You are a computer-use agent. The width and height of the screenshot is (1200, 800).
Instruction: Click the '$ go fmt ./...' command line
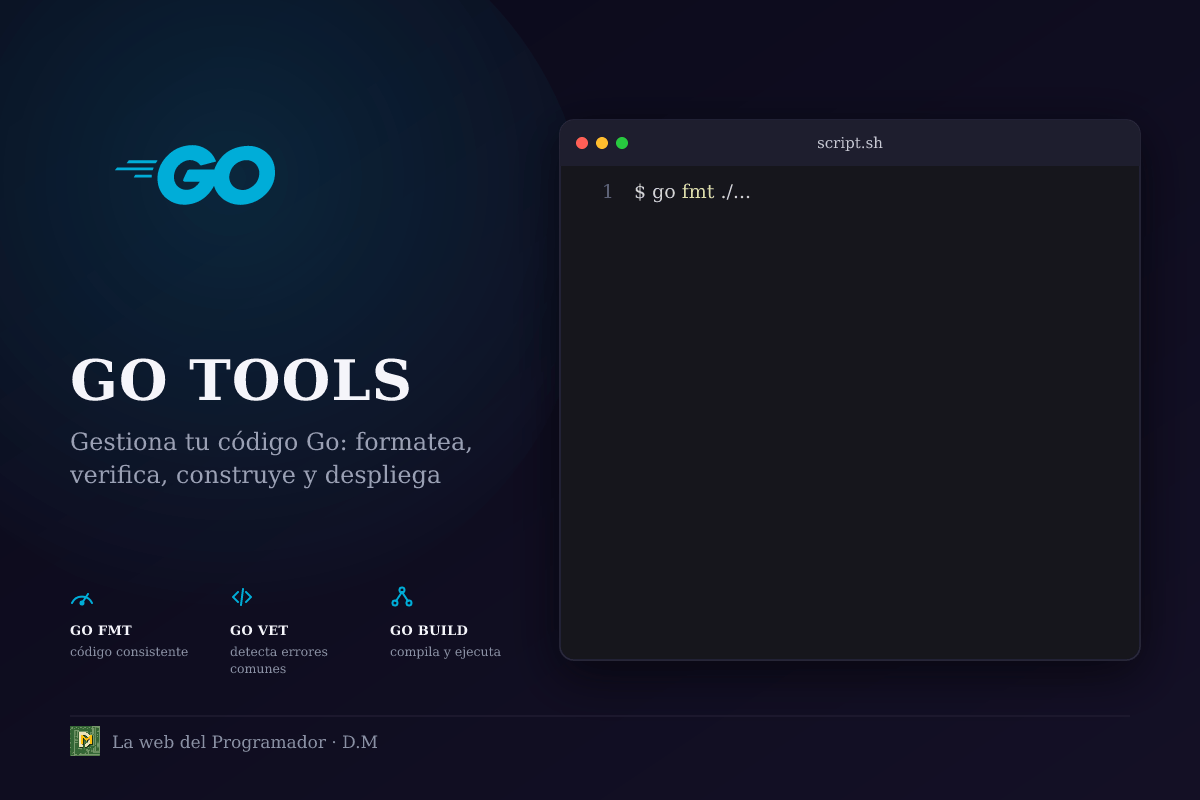tap(692, 192)
